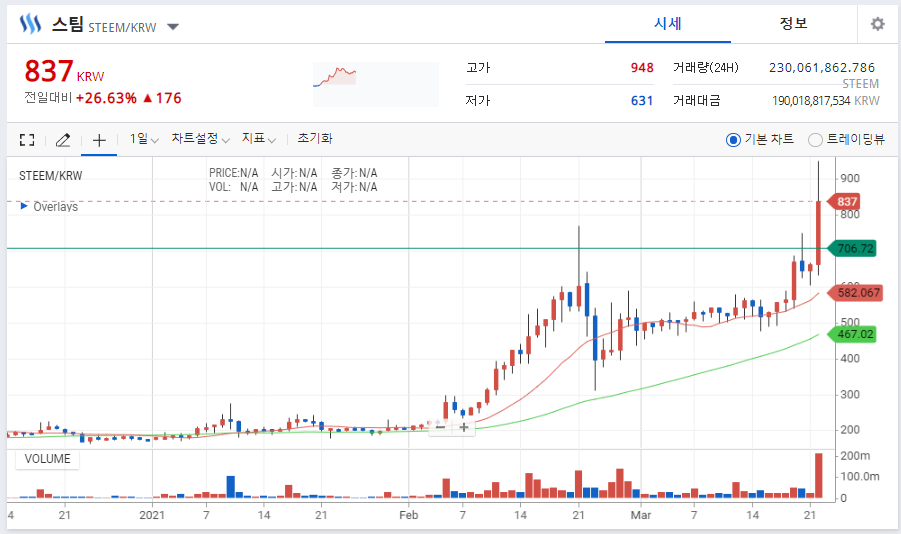Click the low price value 631
The image size is (901, 534).
point(642,101)
